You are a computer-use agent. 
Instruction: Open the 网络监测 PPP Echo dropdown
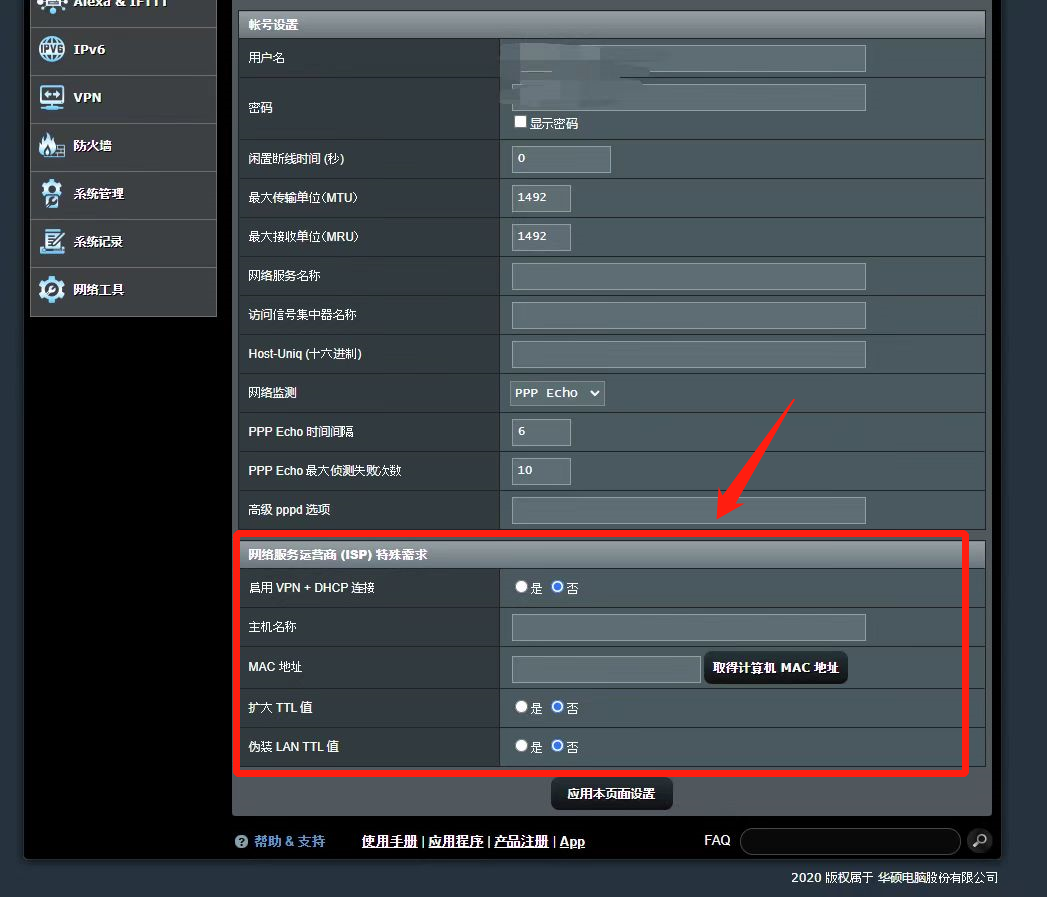pyautogui.click(x=557, y=393)
